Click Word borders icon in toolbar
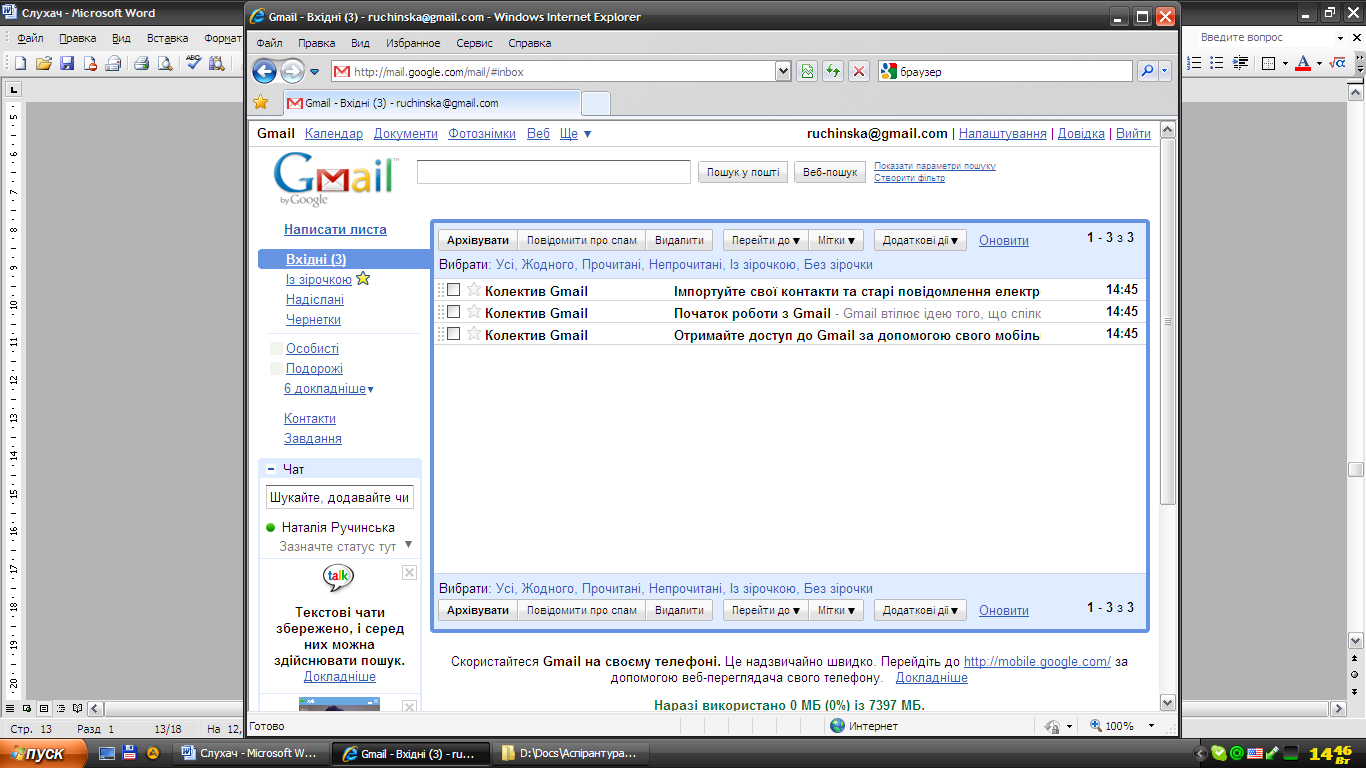 click(x=1268, y=63)
